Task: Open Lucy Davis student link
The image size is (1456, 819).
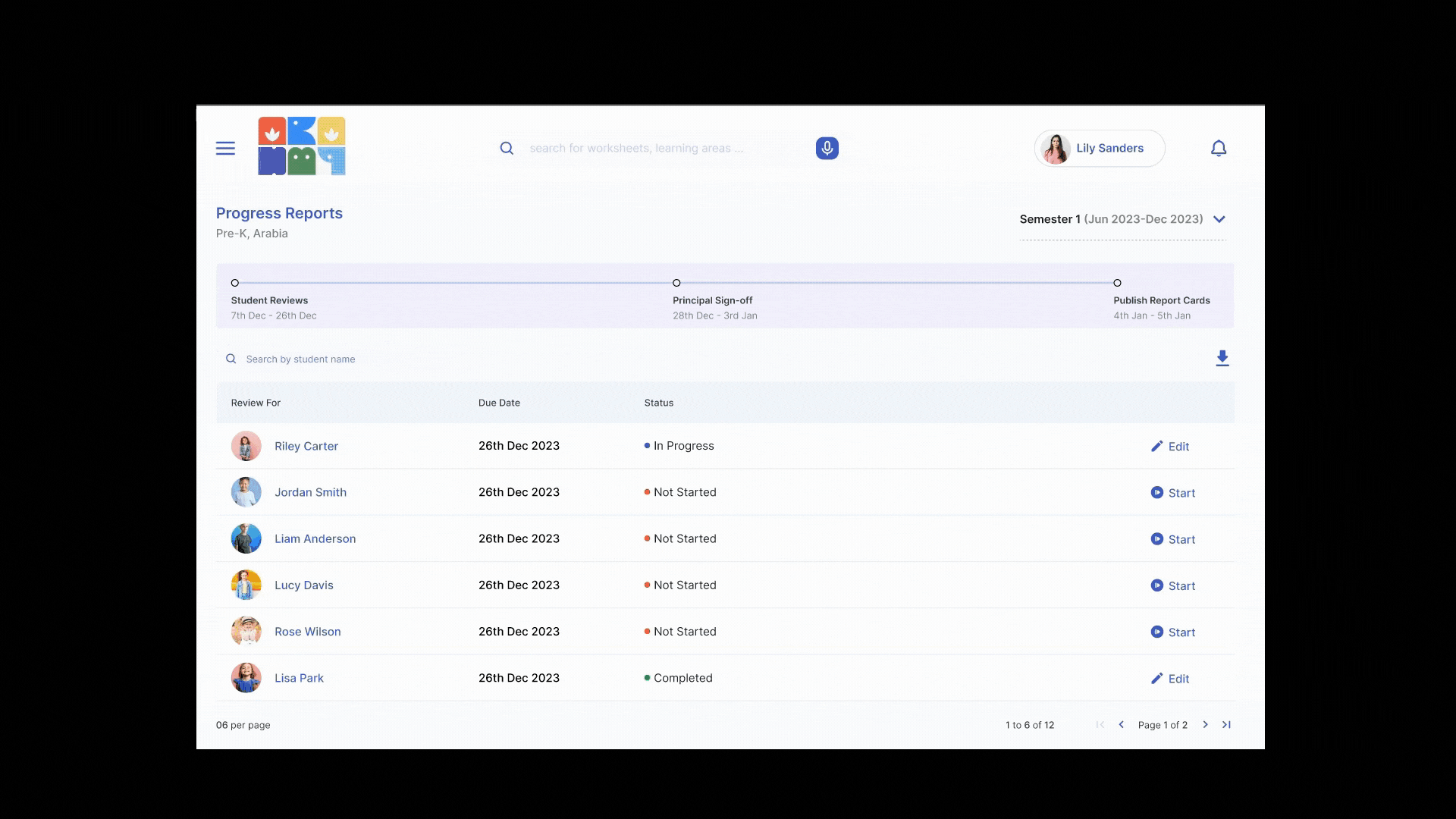Action: [303, 585]
